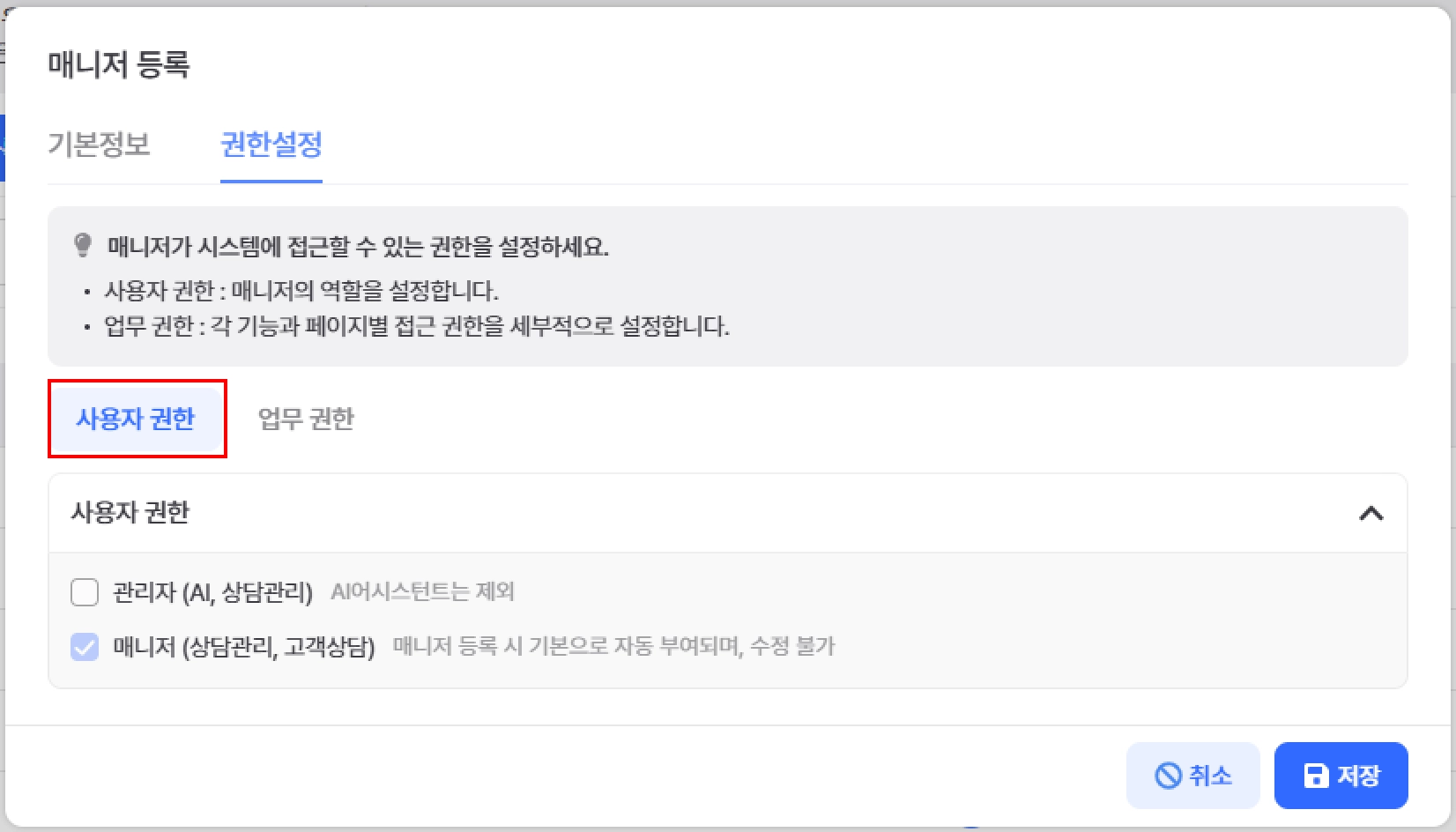This screenshot has height=832, width=1456.
Task: Click the checked 매니저 (상담관리, 고객상담) checkbox
Action: [85, 647]
